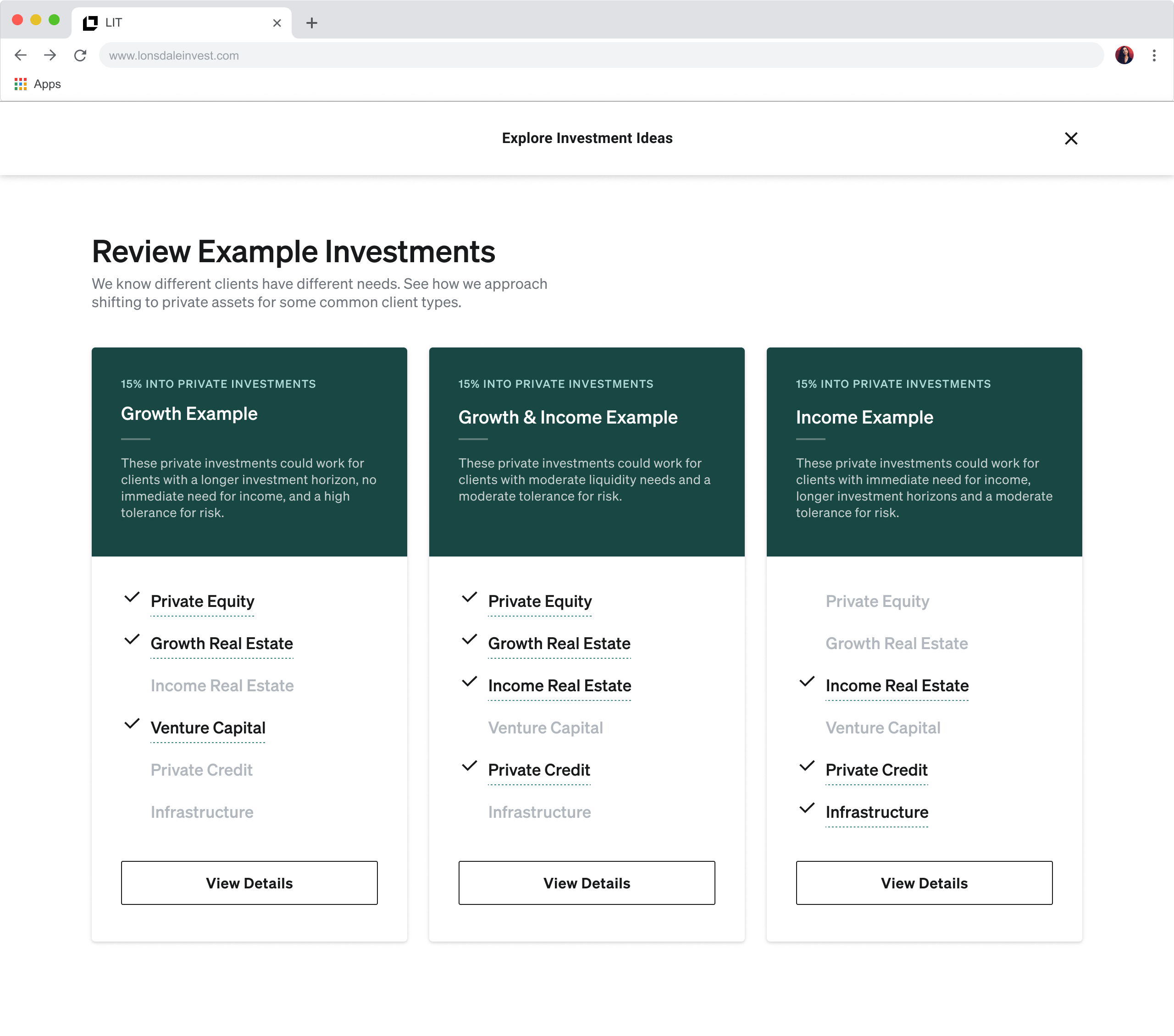Expand Private Credit definition in Income Example
Screen dimensions: 1174x1036
[876, 770]
